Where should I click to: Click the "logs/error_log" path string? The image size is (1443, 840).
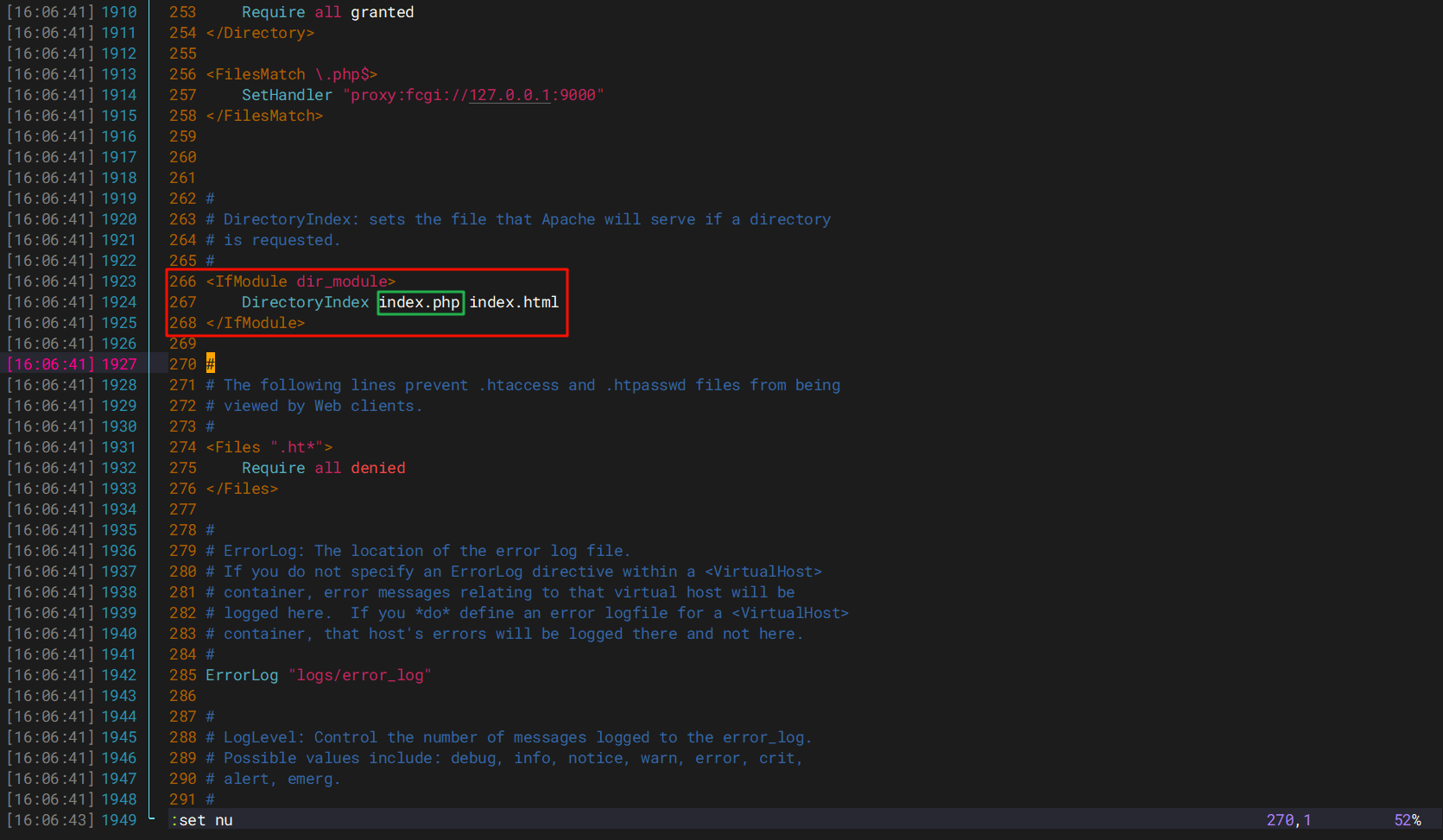tap(359, 675)
